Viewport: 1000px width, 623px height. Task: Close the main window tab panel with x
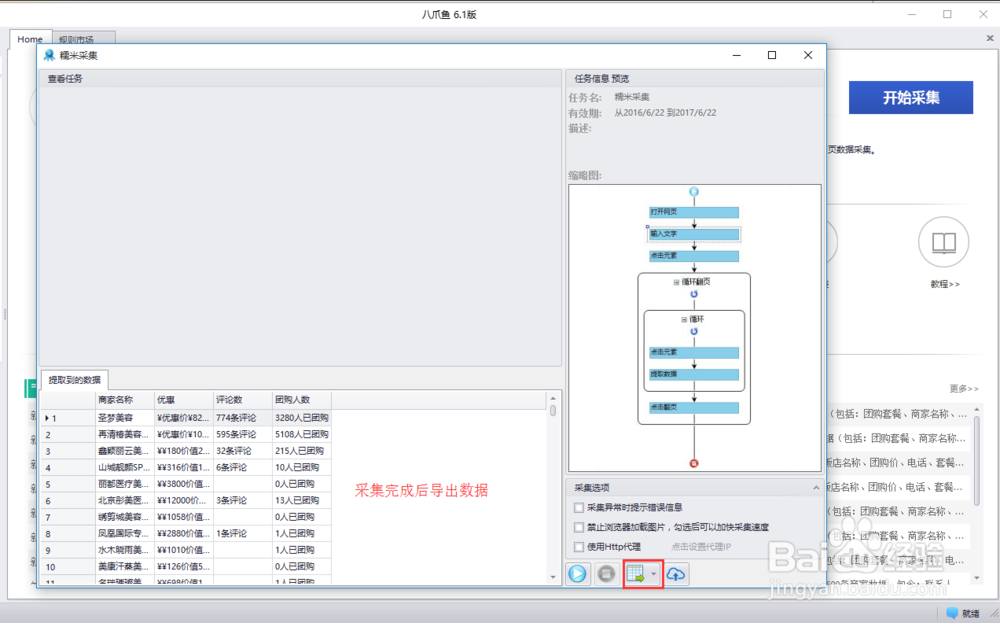click(x=990, y=38)
